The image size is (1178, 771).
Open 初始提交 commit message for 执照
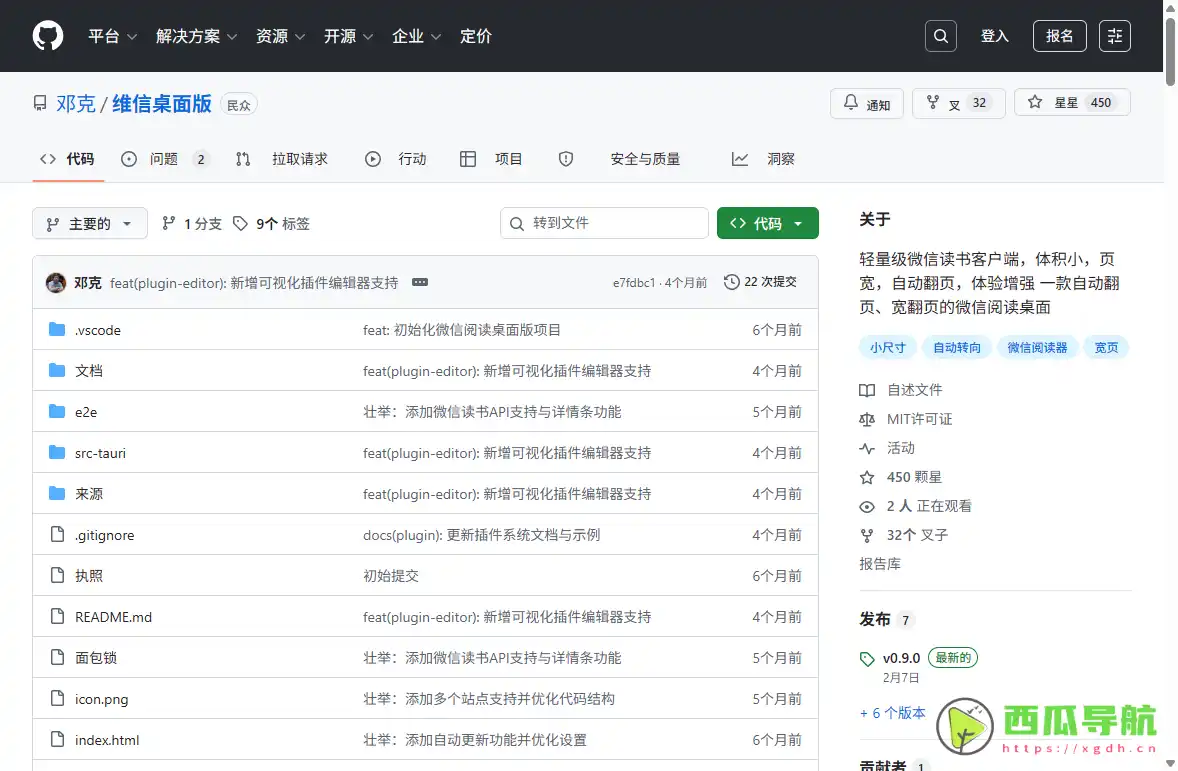[x=391, y=576]
